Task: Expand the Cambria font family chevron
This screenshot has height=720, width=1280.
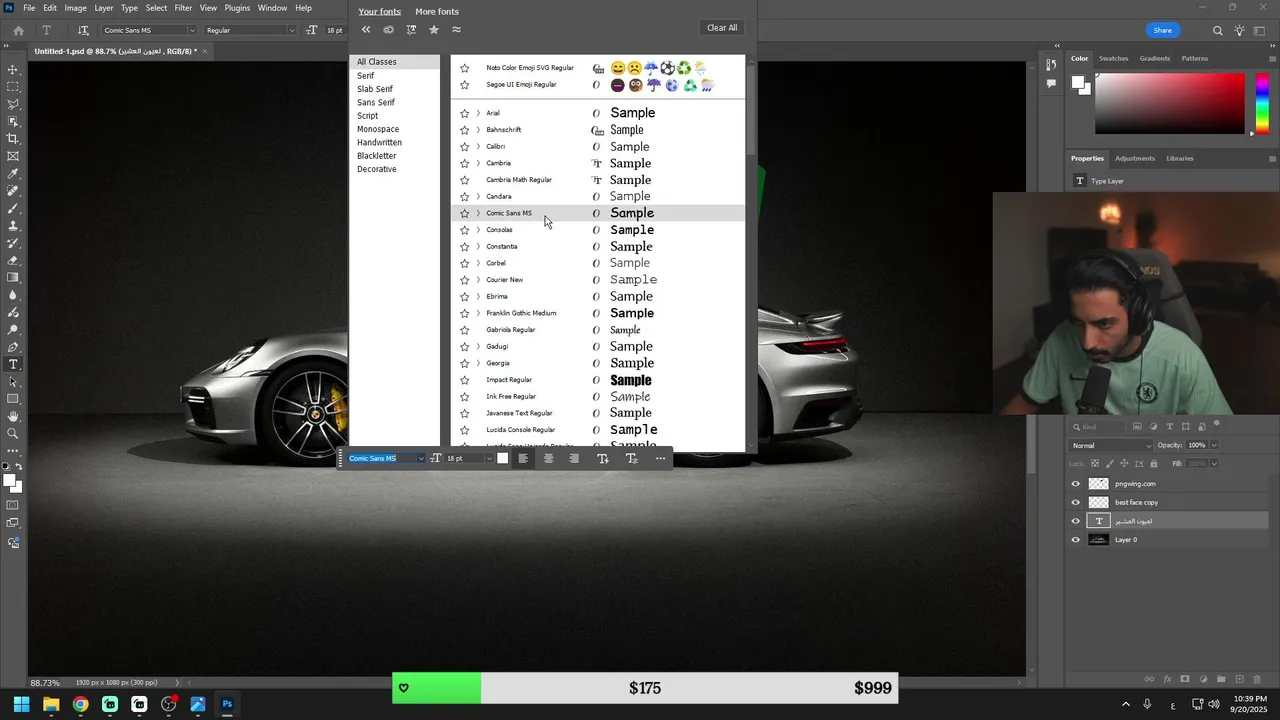Action: click(x=478, y=163)
